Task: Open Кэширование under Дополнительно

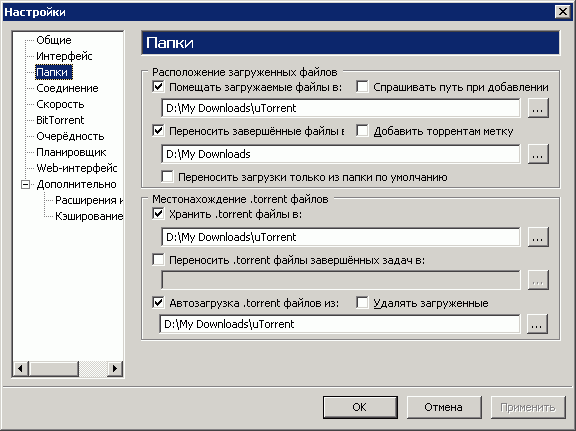Action: coord(89,216)
